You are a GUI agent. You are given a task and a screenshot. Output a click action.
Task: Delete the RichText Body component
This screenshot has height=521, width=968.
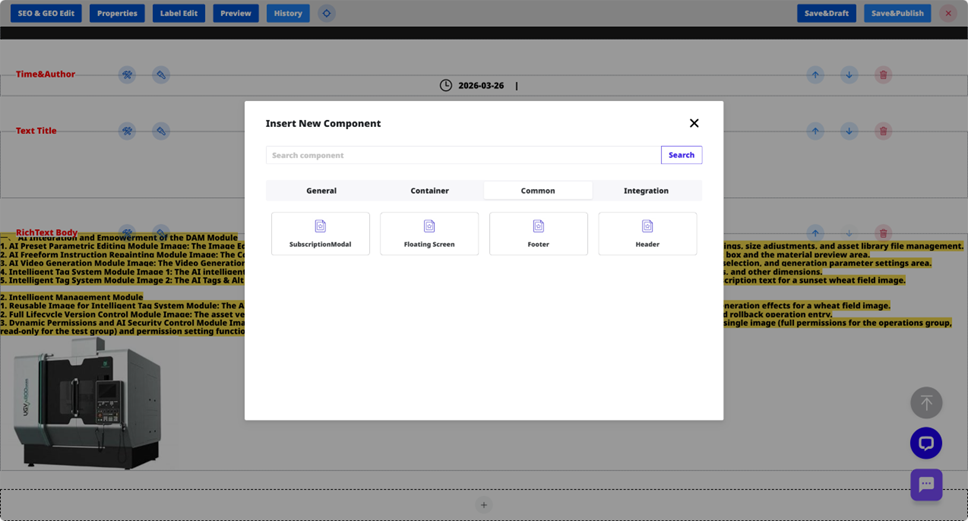pos(883,233)
